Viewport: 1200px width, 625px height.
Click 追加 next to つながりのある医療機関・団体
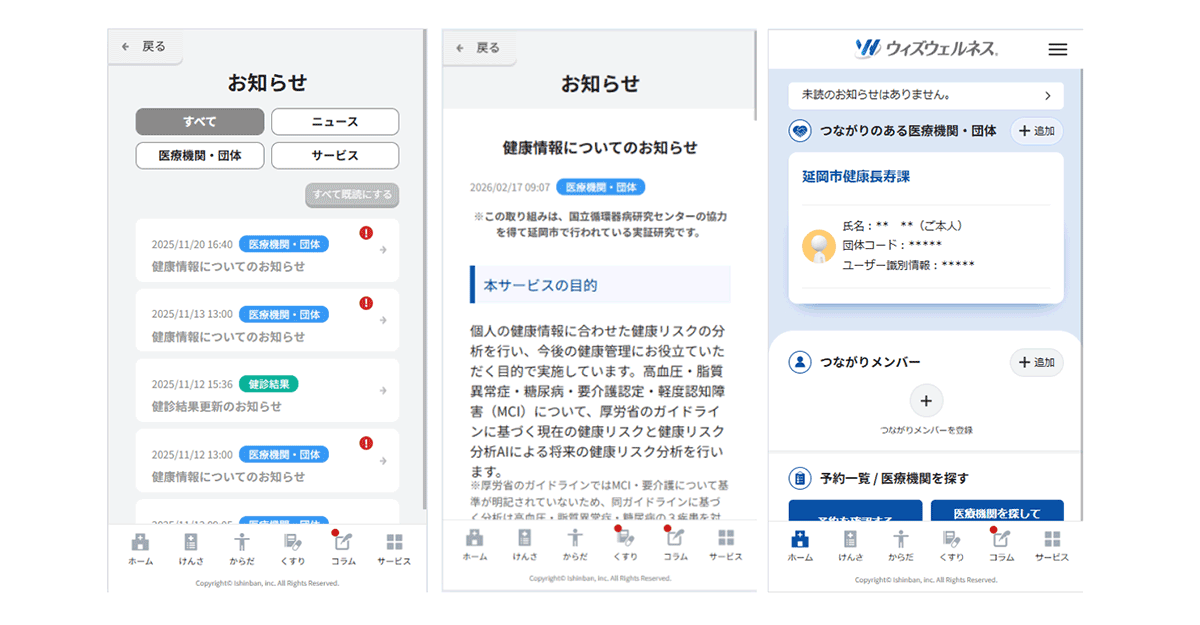click(x=1036, y=131)
